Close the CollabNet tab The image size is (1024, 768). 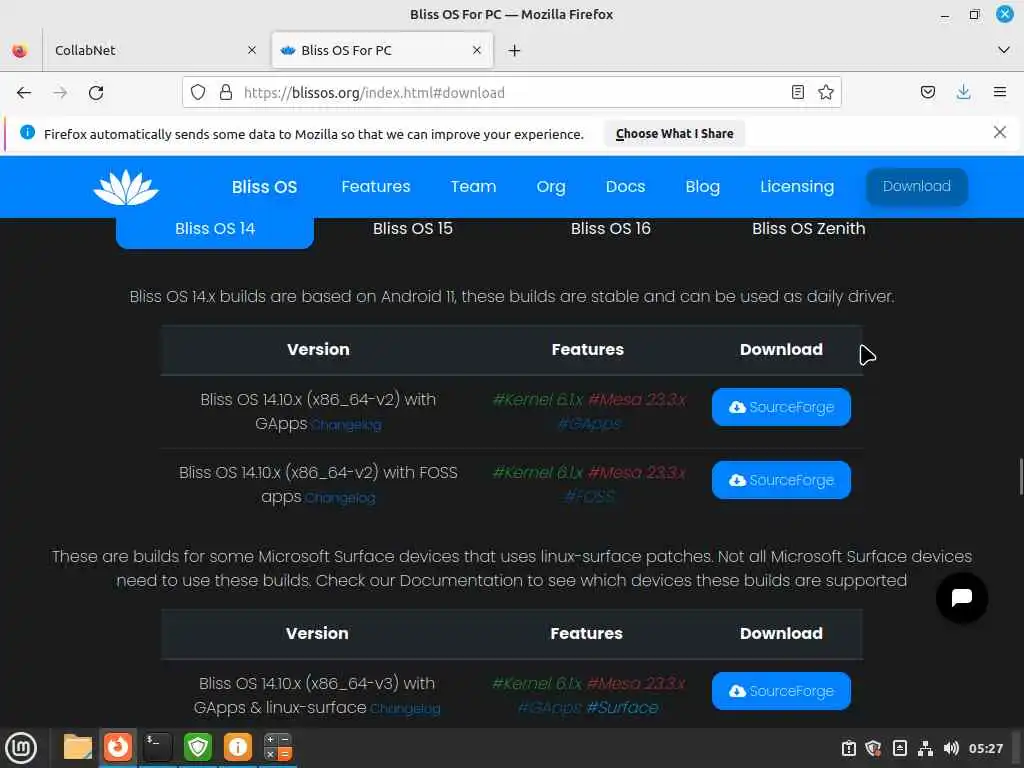pyautogui.click(x=251, y=50)
